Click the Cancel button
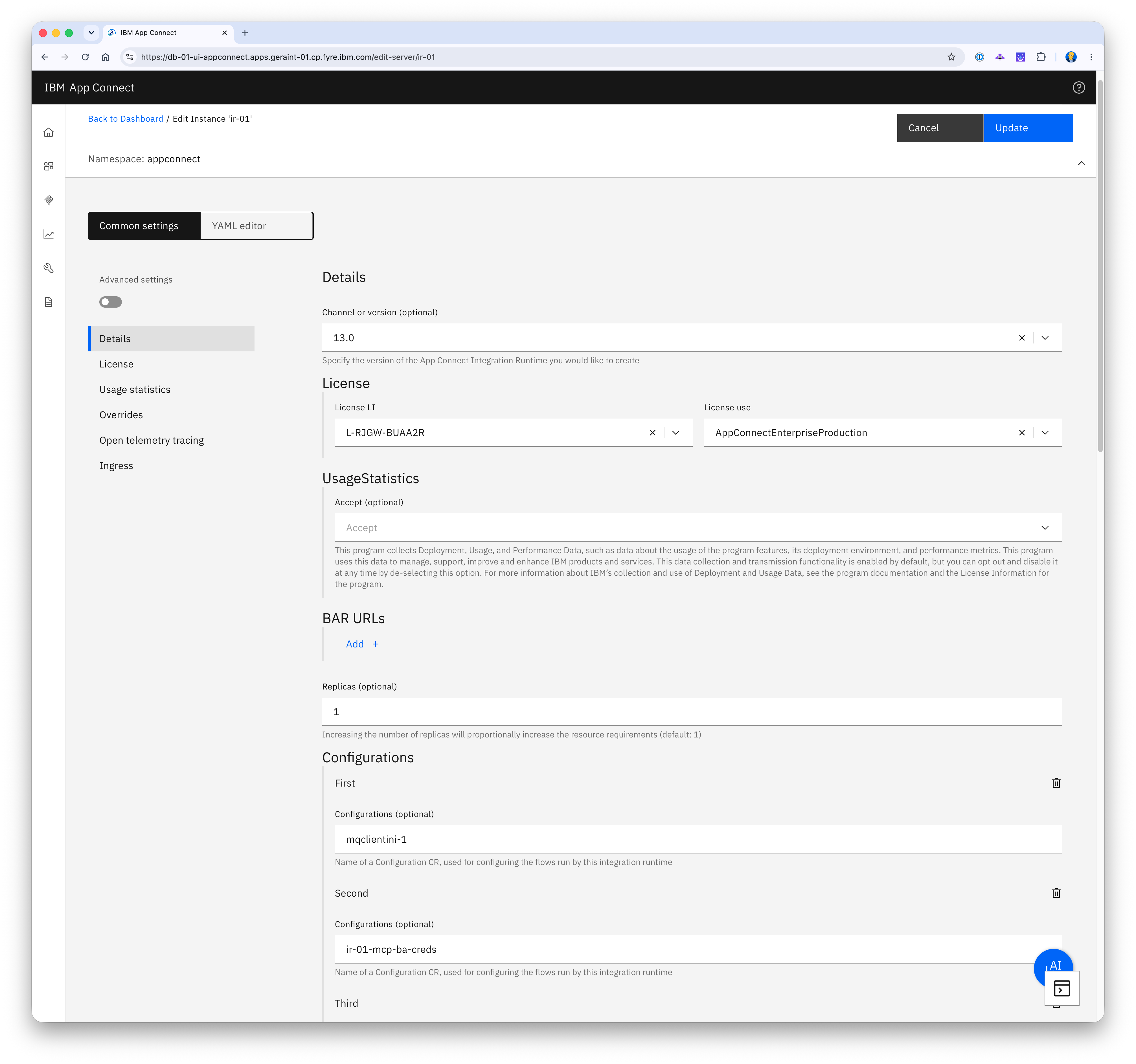The height and width of the screenshot is (1064, 1136). [939, 128]
